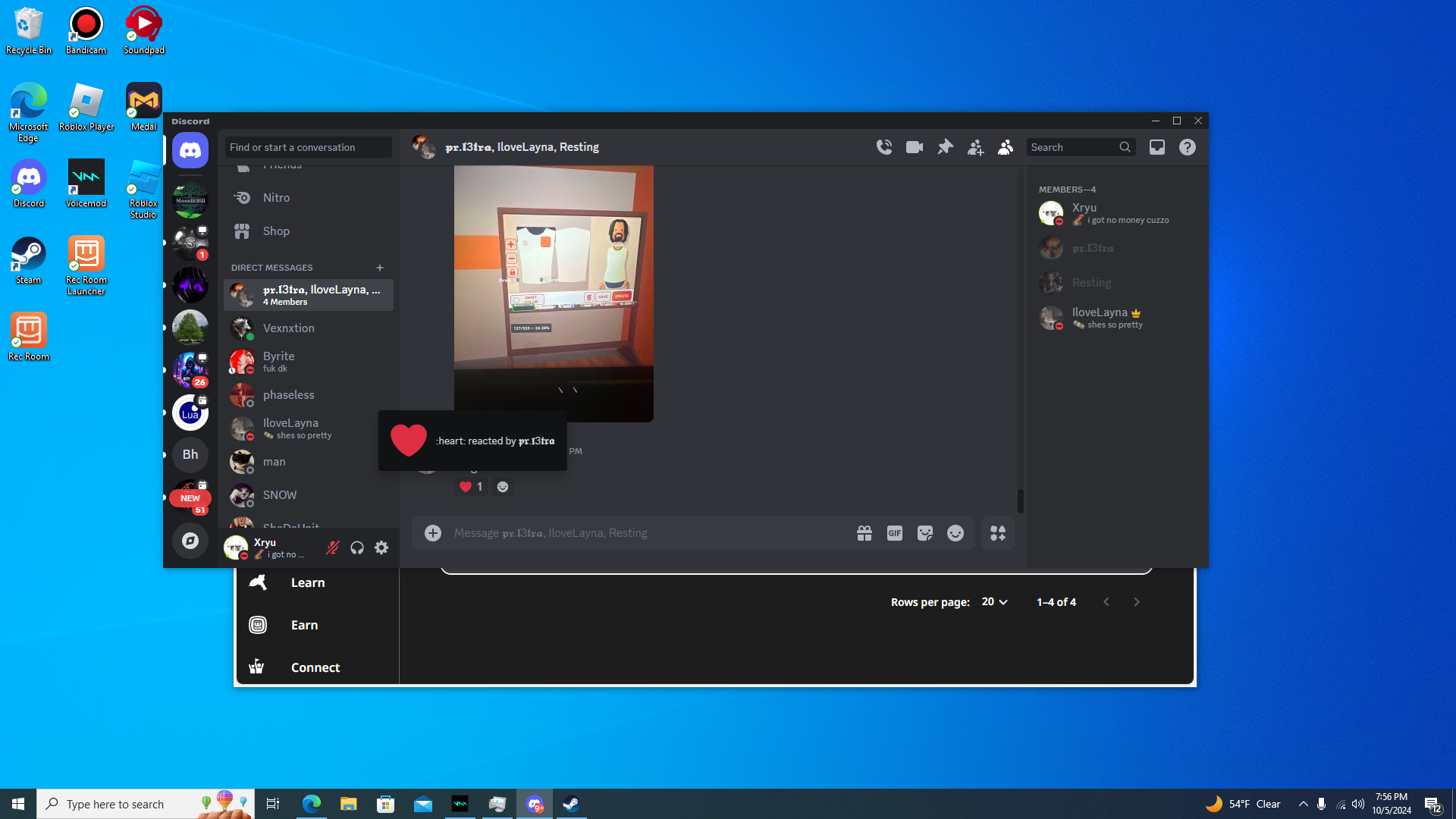
Task: Click the heart reaction on message
Action: pyautogui.click(x=470, y=487)
